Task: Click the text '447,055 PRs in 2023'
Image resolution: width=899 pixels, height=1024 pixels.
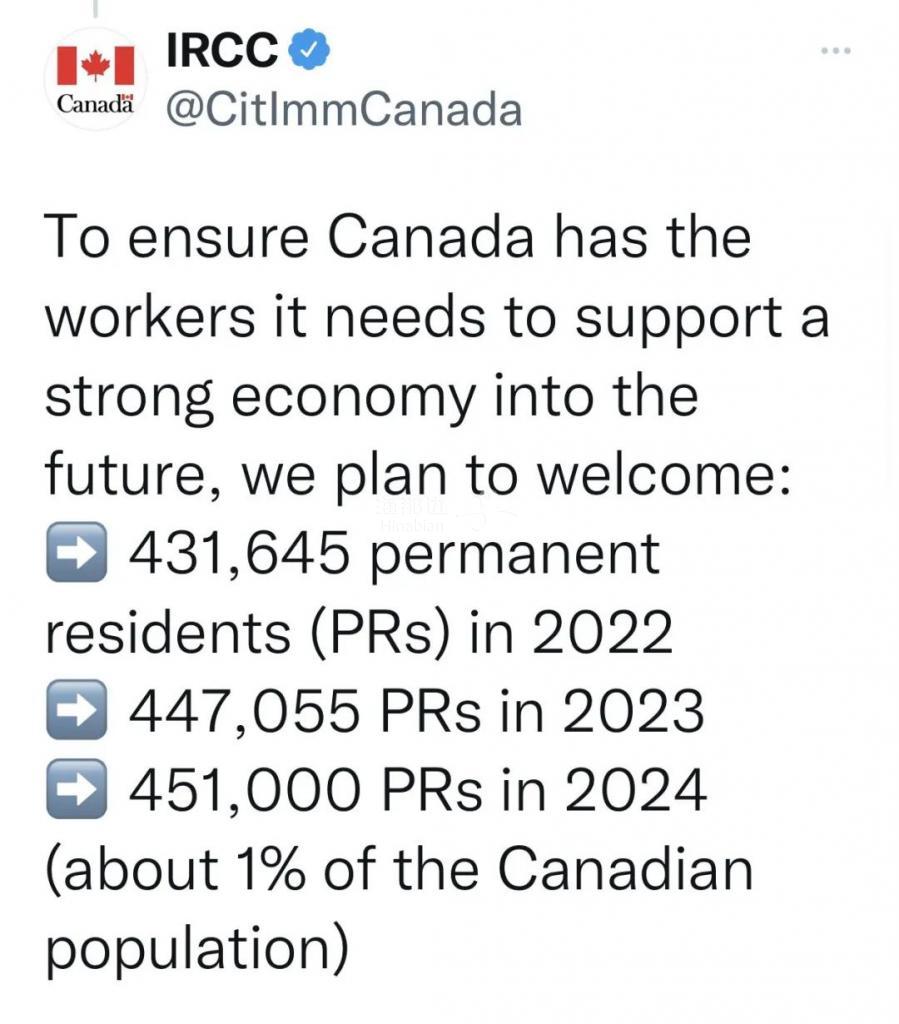Action: click(417, 711)
